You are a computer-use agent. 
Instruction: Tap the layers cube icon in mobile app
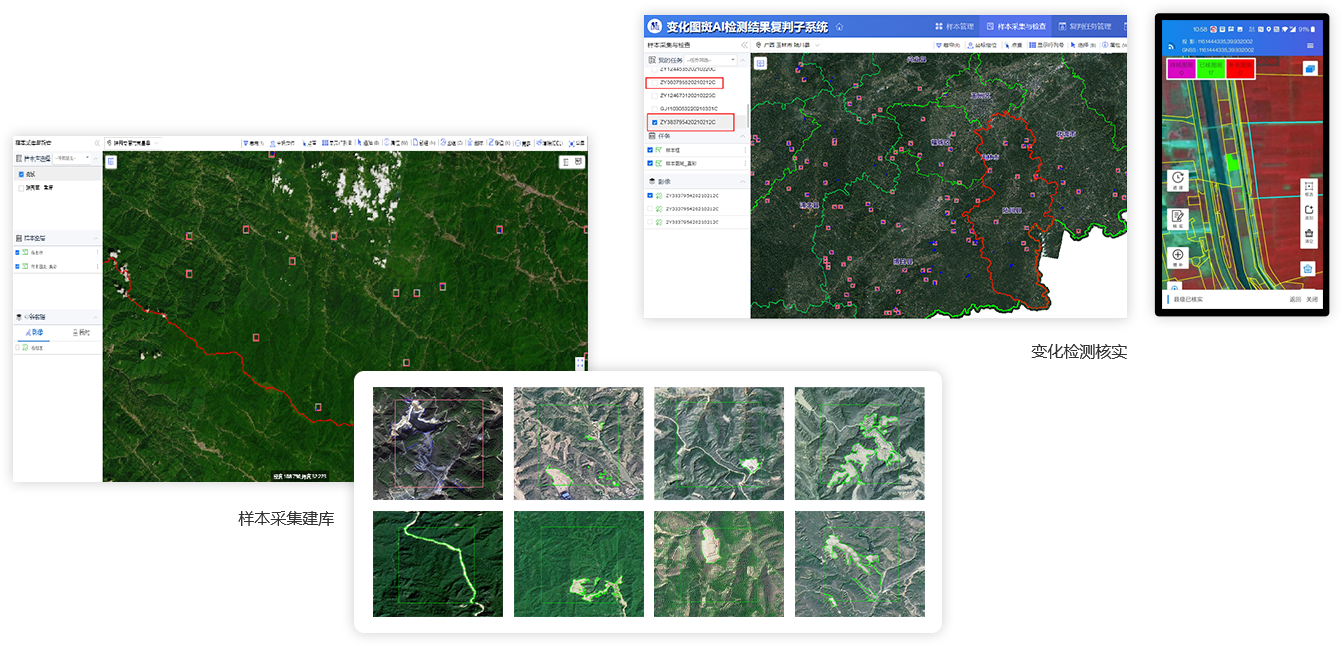click(1309, 68)
